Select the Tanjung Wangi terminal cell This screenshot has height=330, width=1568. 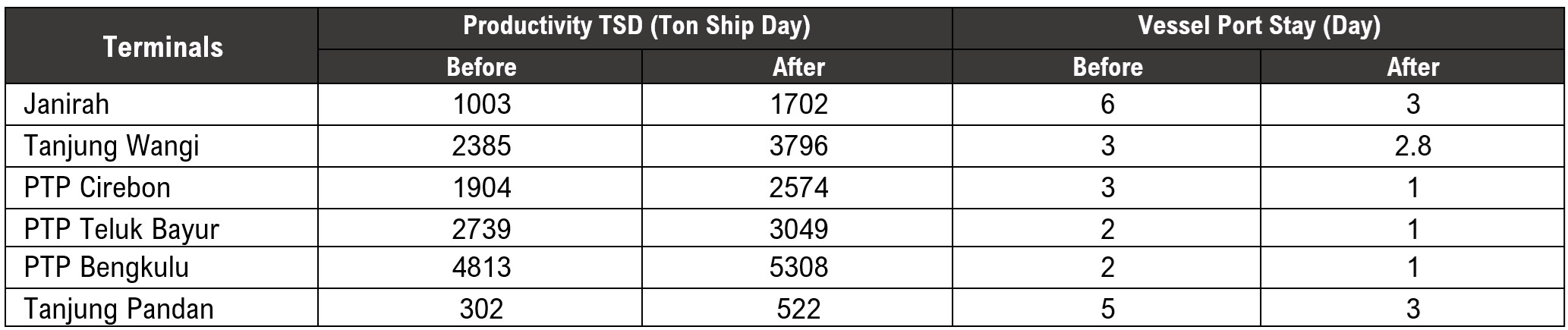coord(112,146)
